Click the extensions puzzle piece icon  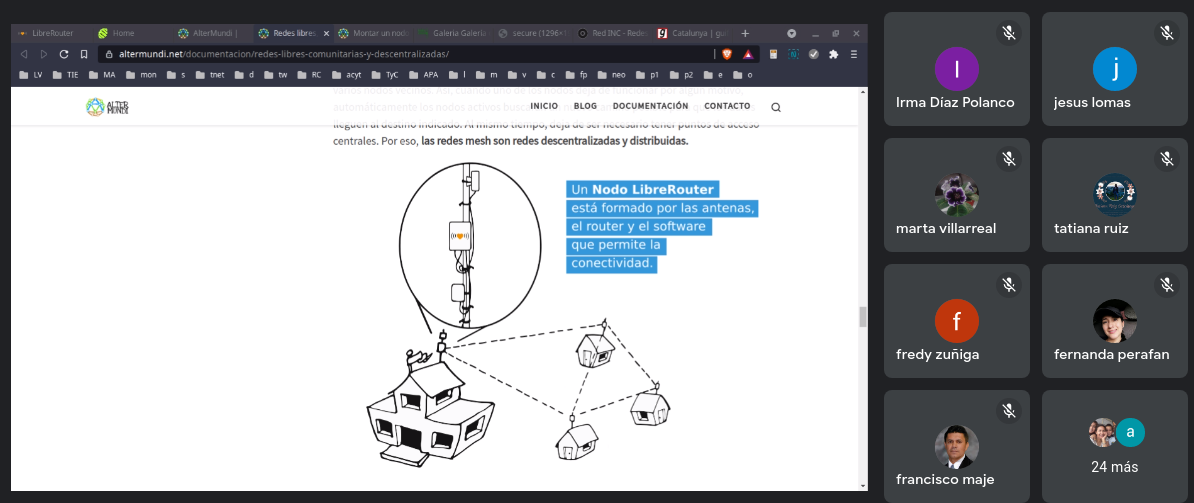coord(834,54)
